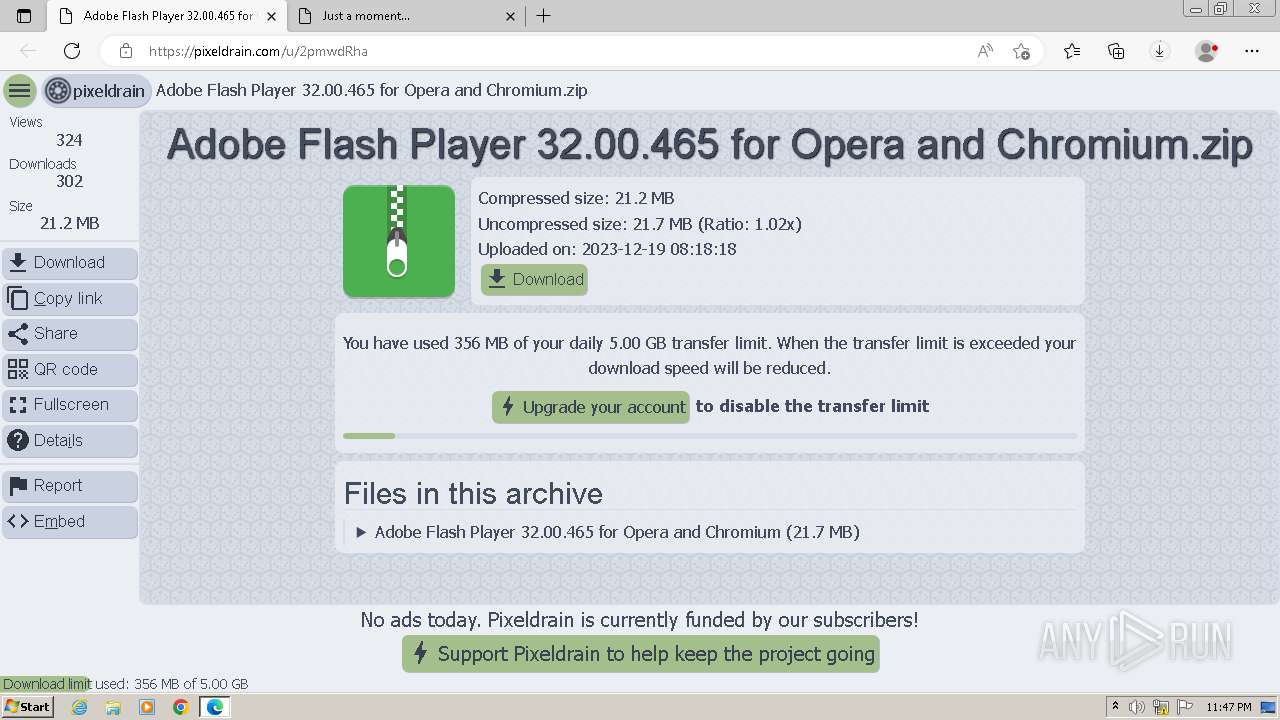The height and width of the screenshot is (720, 1280).
Task: Expand the Adobe Flash Player archive folder
Action: (x=607, y=532)
